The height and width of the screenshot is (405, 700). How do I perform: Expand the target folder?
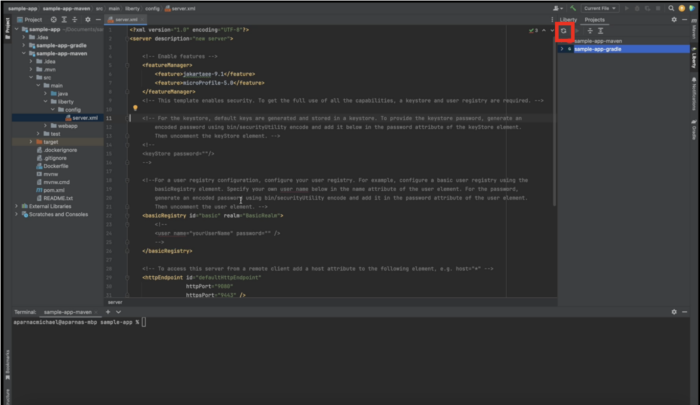pyautogui.click(x=31, y=142)
